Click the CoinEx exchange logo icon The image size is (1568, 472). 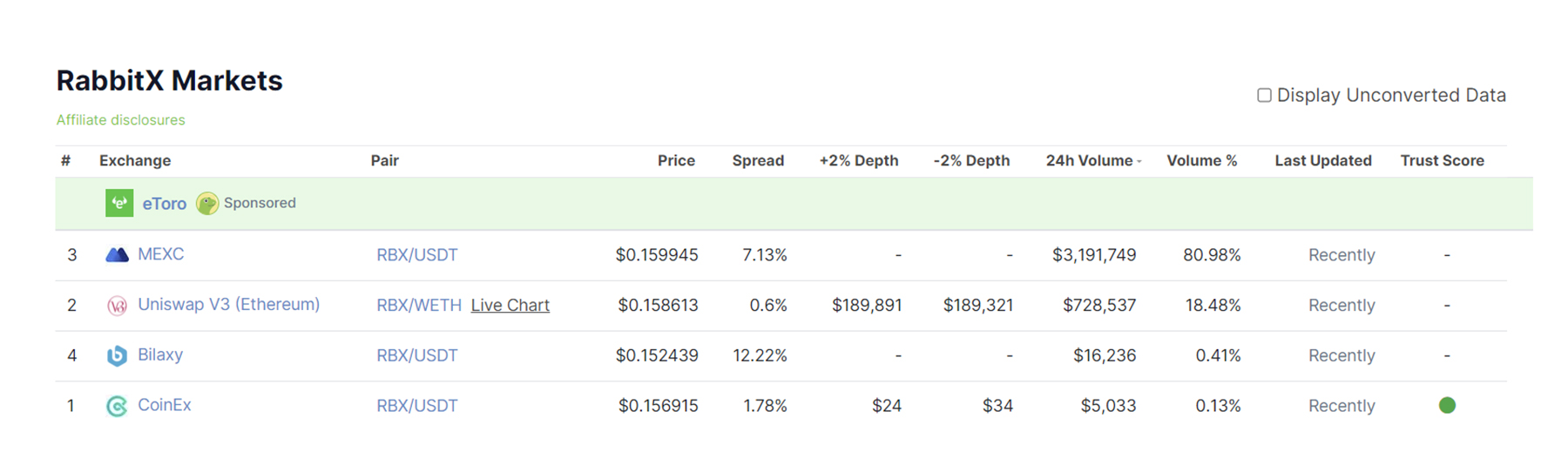[117, 406]
